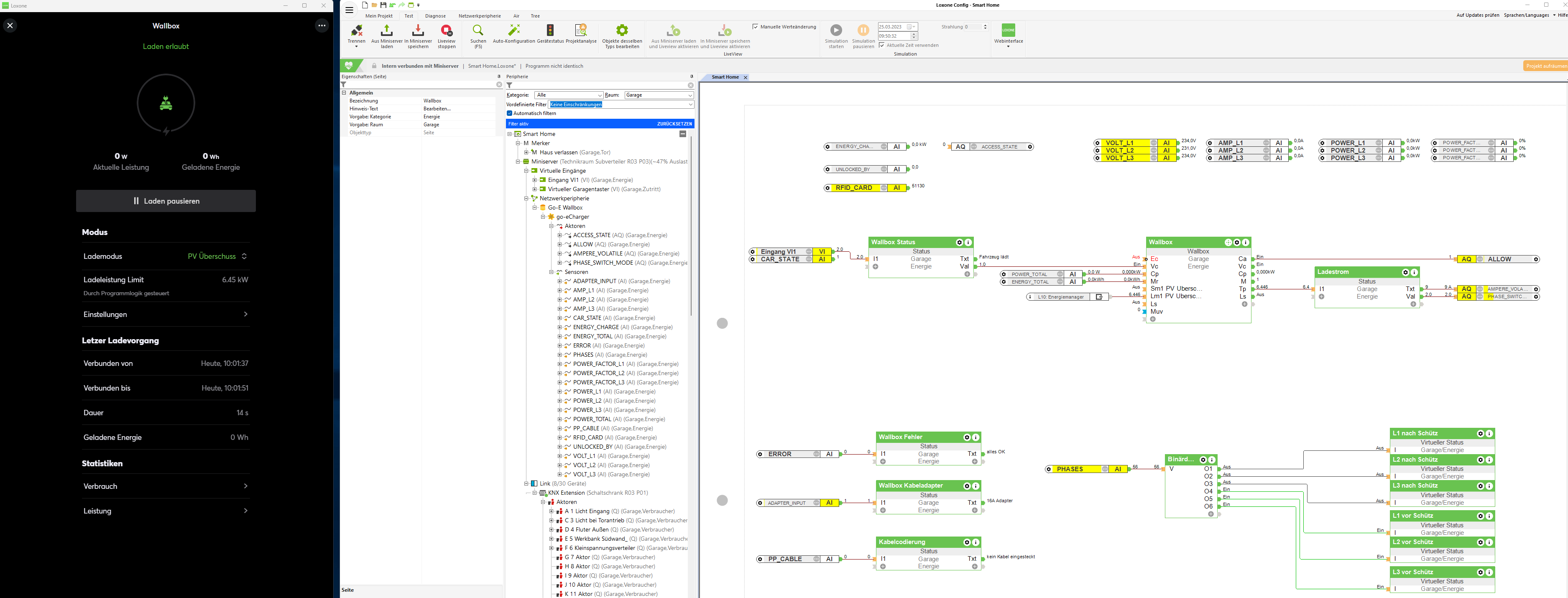Toggle Manuelle Werteänderung checkbox
Image resolution: width=1568 pixels, height=598 pixels.
(756, 27)
